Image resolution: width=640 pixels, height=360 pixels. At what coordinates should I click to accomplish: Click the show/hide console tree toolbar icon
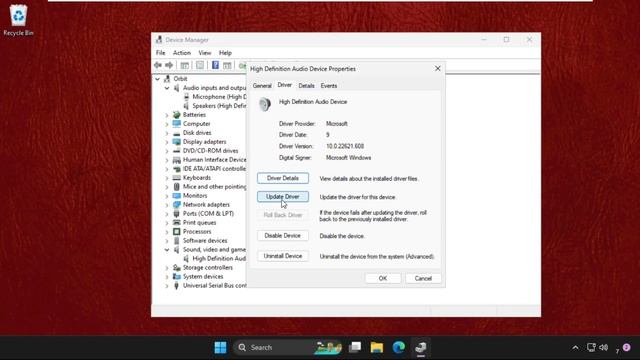click(x=184, y=65)
